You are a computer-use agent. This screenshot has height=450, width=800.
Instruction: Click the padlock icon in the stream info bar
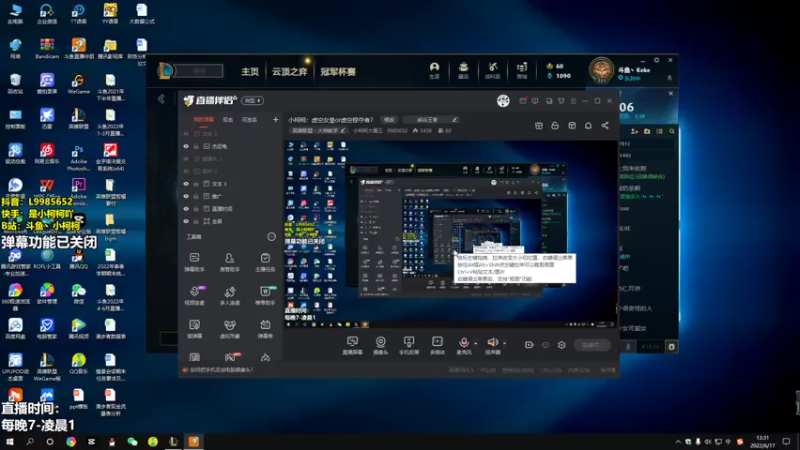[x=555, y=126]
